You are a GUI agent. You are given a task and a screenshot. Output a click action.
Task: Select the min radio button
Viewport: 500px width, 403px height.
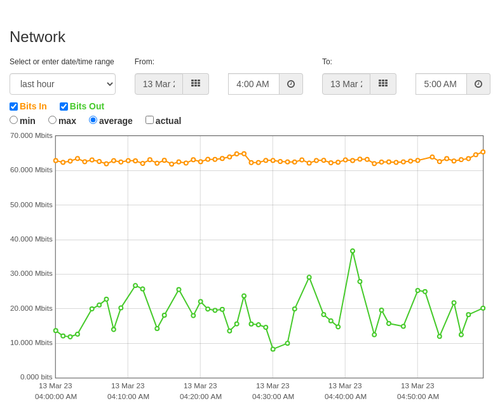[13, 120]
